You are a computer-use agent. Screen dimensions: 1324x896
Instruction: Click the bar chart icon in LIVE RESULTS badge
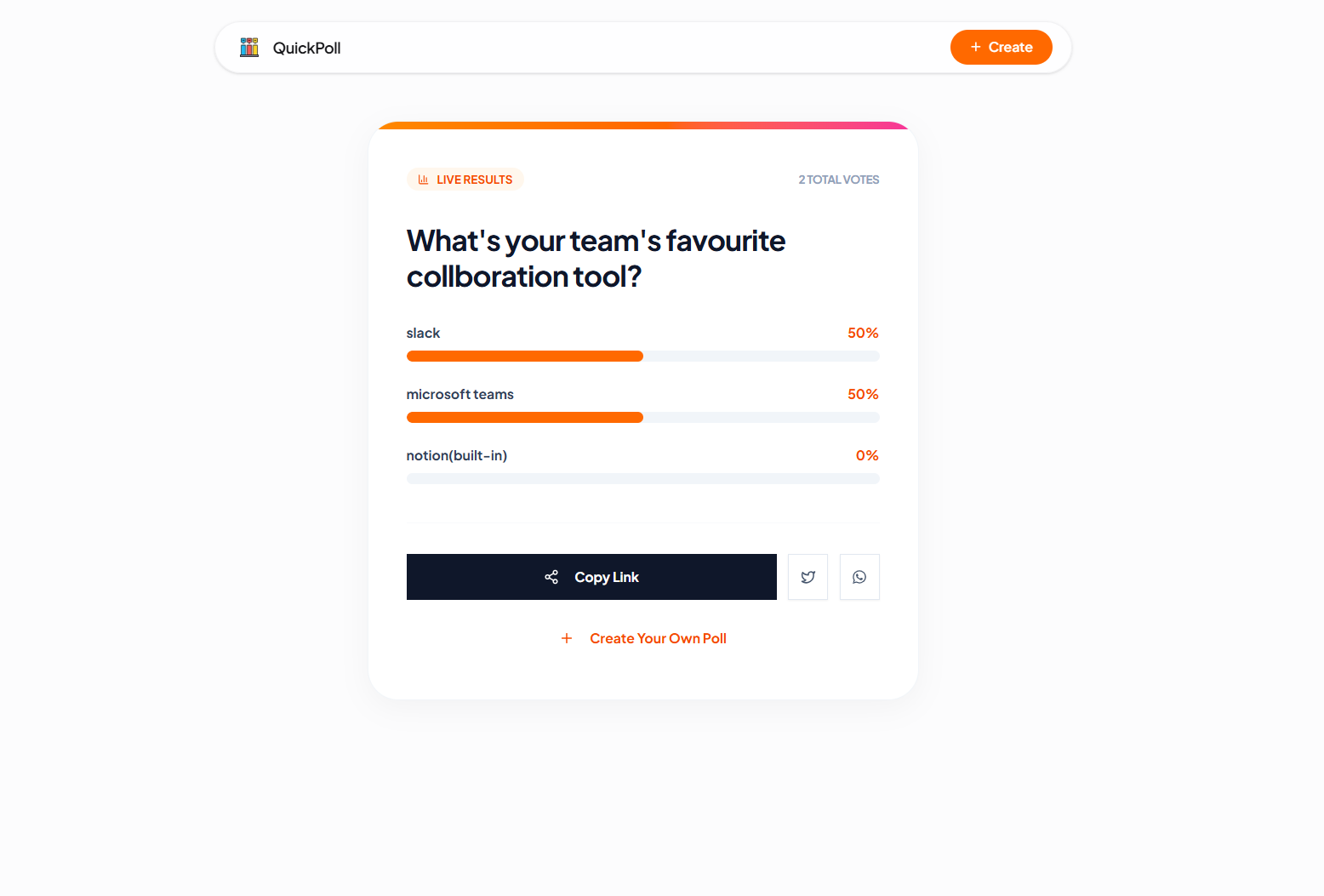click(x=423, y=179)
